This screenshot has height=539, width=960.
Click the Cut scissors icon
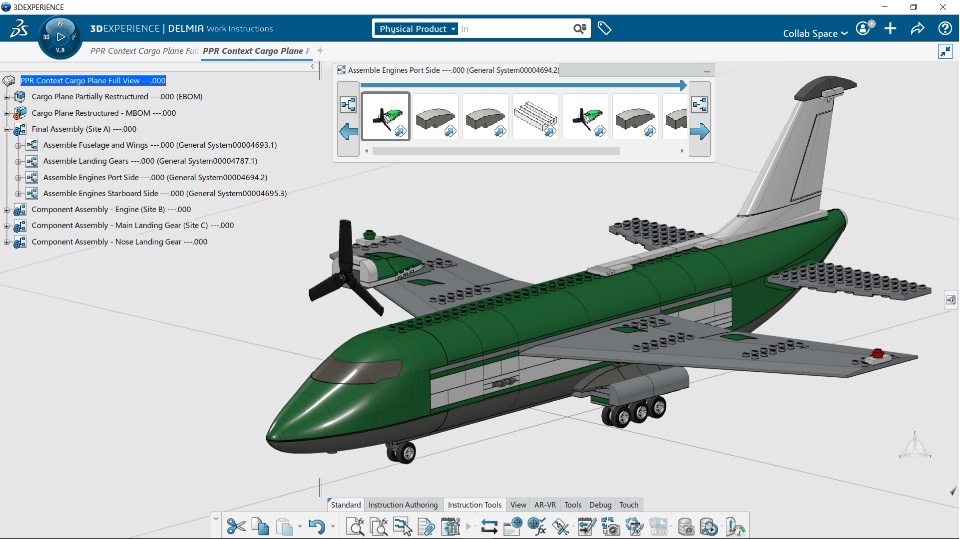coord(236,526)
